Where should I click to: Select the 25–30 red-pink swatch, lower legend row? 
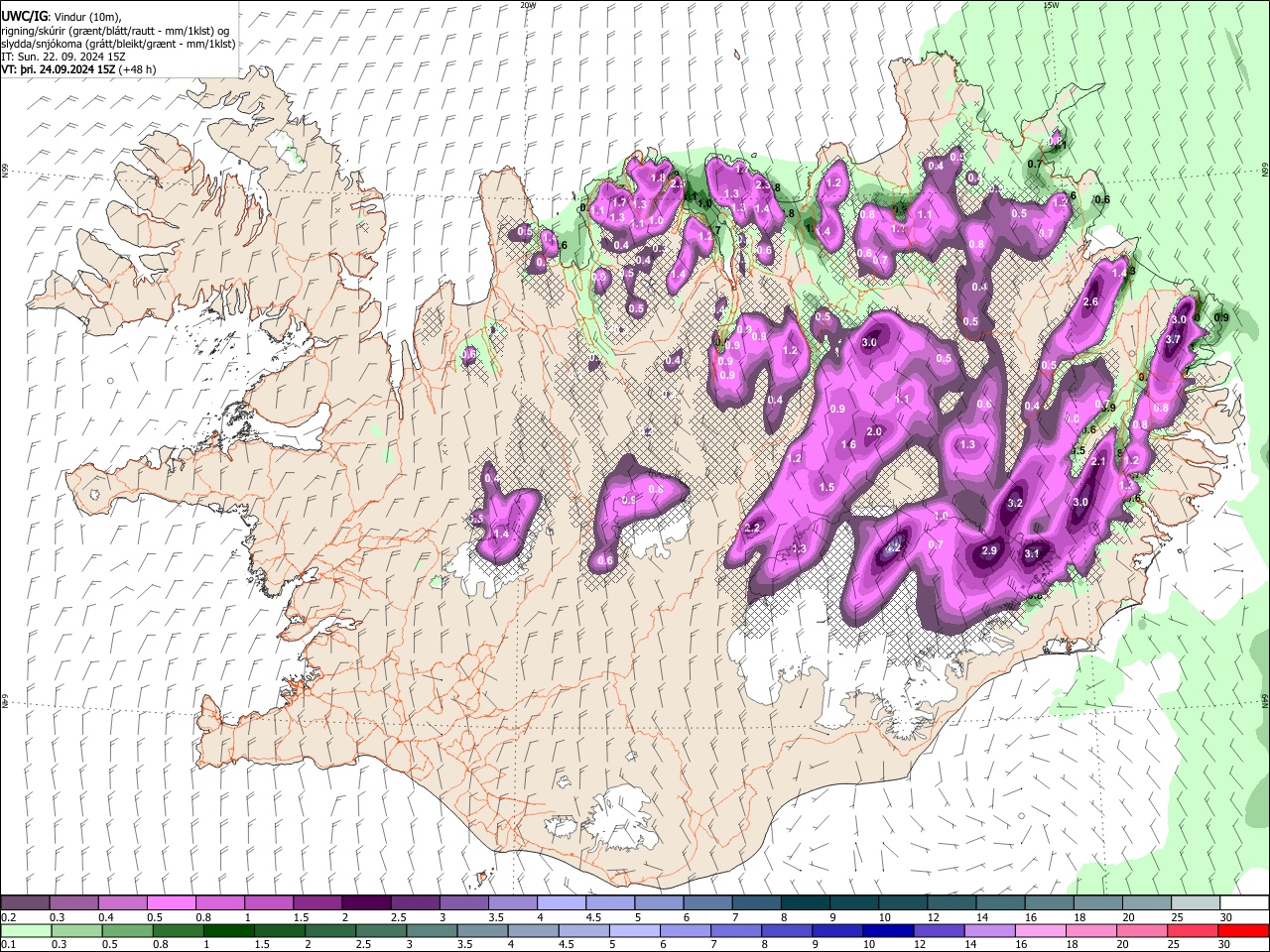[x=1193, y=930]
